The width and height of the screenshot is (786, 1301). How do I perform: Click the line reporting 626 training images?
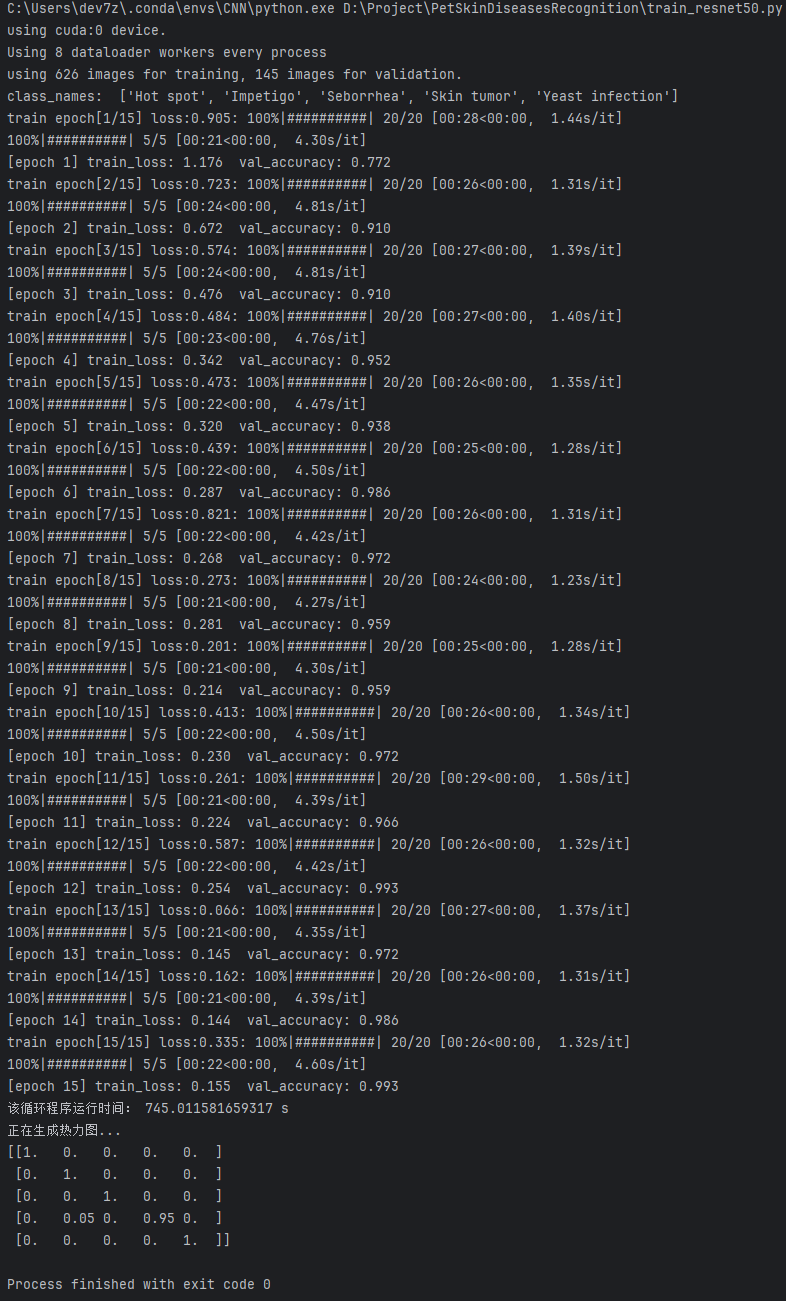coord(234,74)
